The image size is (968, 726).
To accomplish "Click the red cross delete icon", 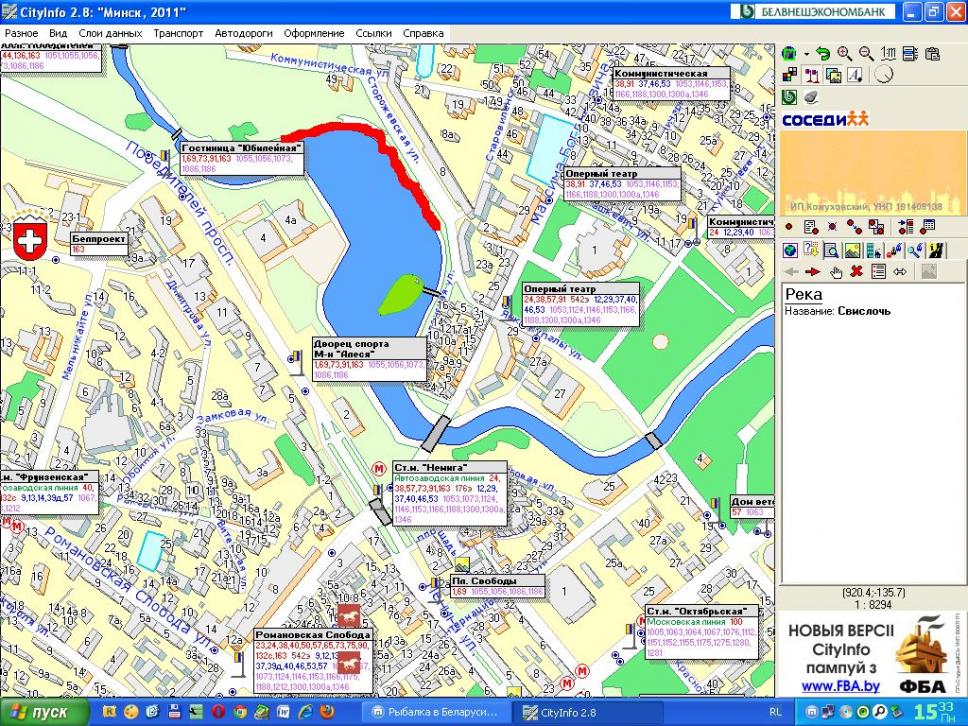I will tap(856, 271).
